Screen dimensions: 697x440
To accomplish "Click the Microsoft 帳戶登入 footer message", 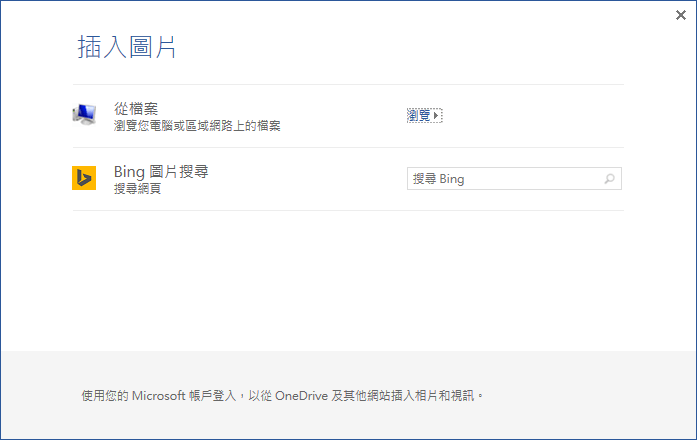I will pyautogui.click(x=282, y=396).
